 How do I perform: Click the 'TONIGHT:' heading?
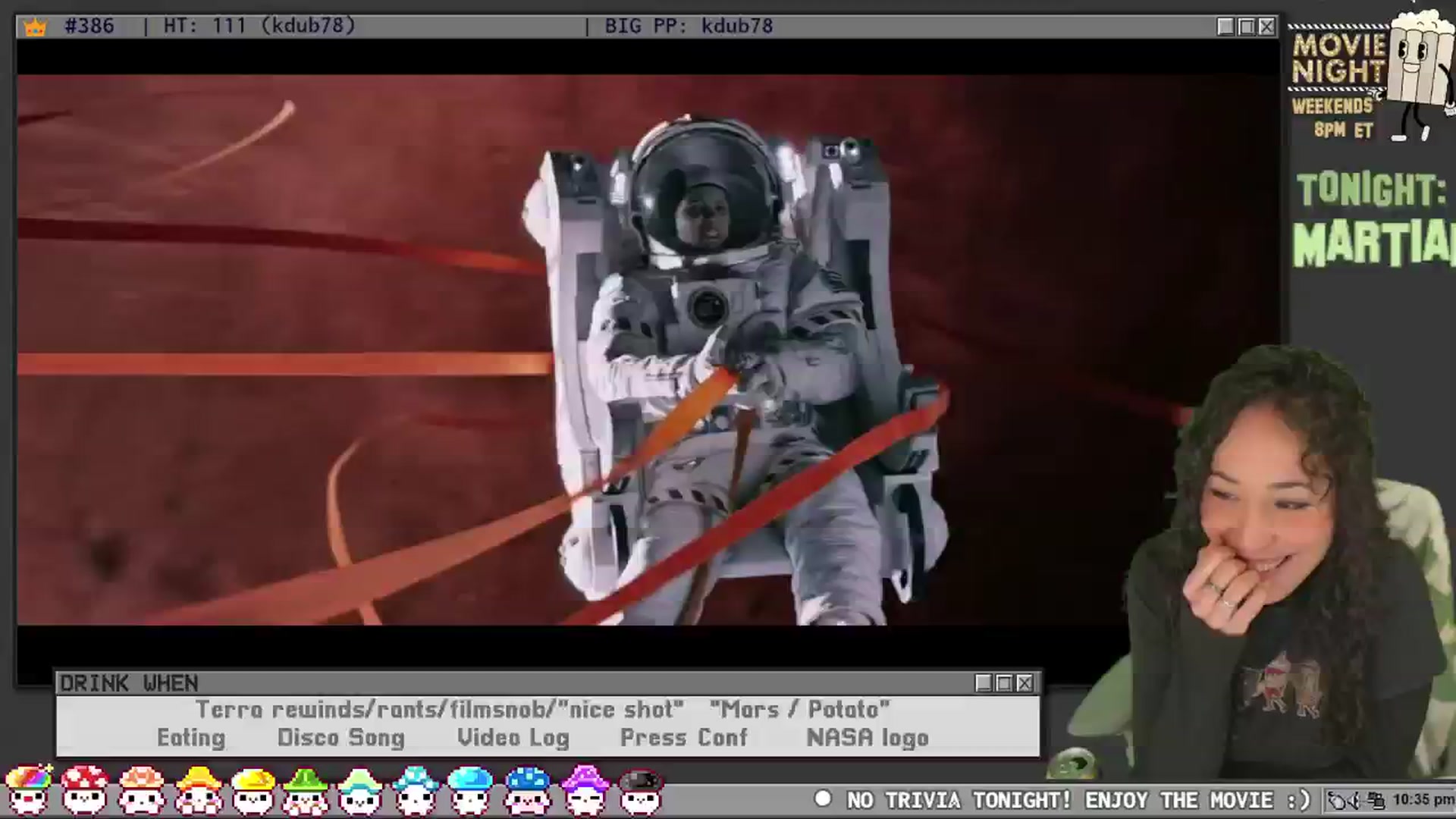1371,190
